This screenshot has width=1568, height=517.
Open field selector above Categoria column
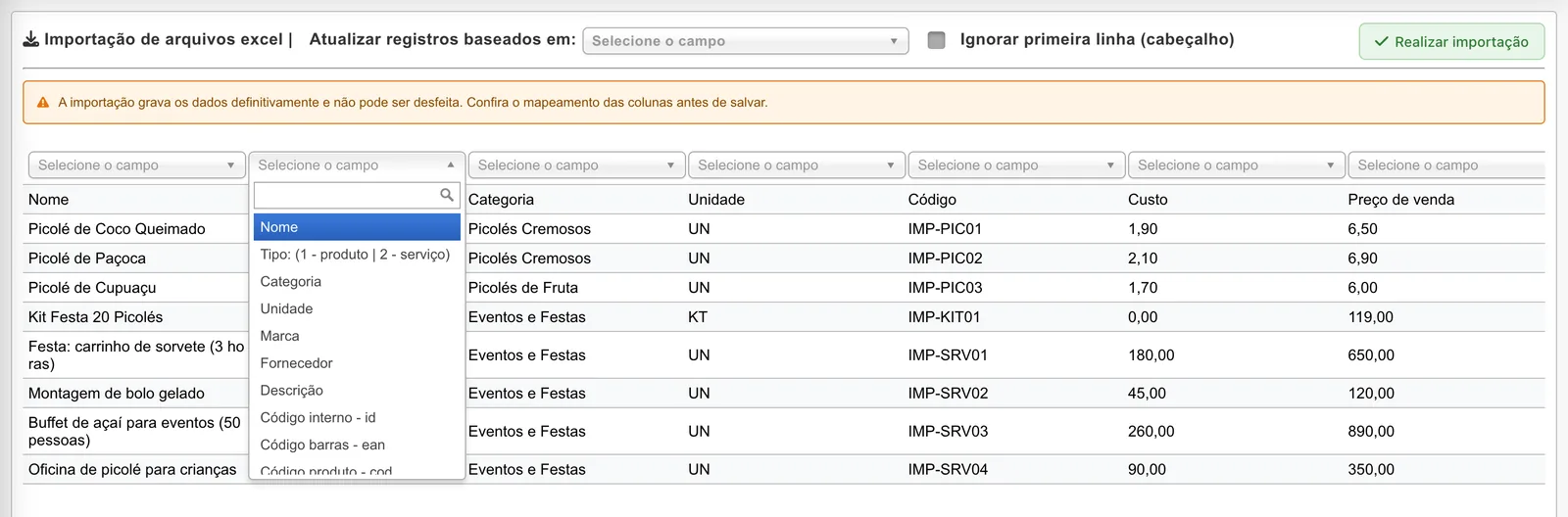(x=576, y=165)
